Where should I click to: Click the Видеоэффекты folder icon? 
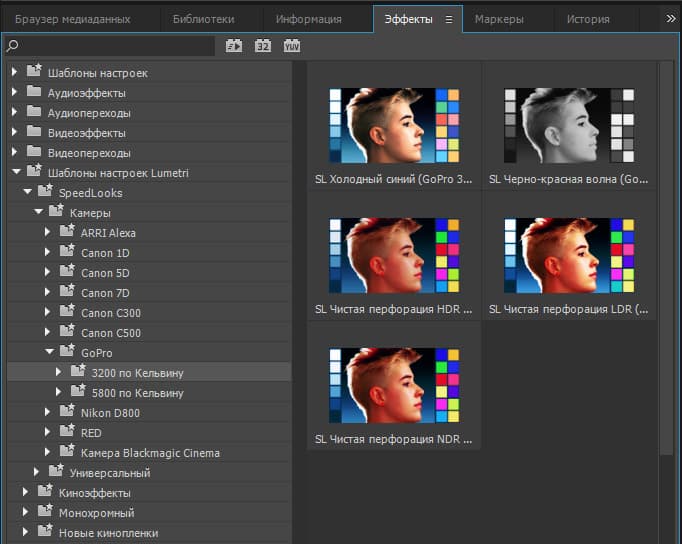34,131
